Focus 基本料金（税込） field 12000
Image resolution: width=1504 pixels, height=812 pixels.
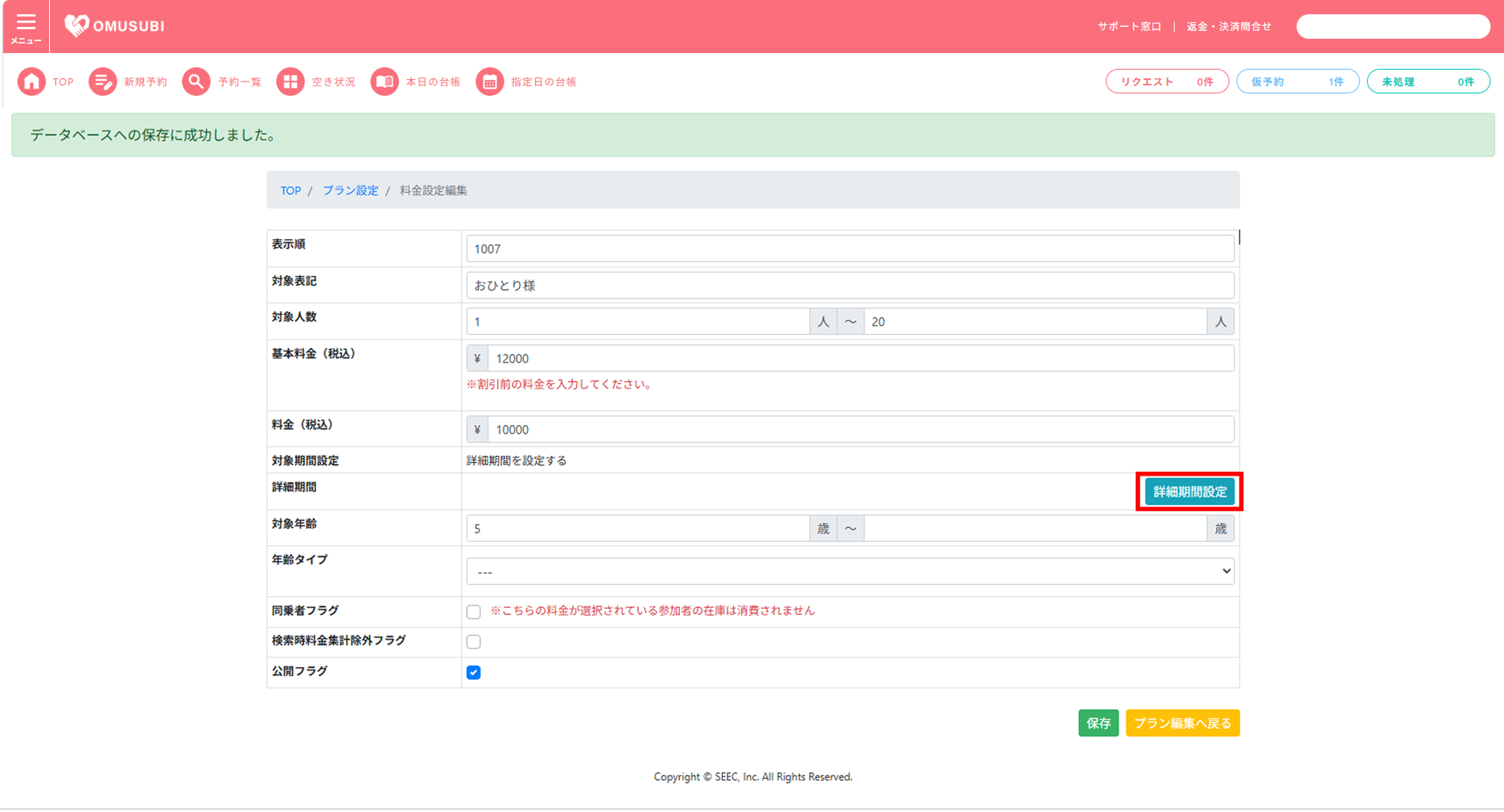pos(860,359)
